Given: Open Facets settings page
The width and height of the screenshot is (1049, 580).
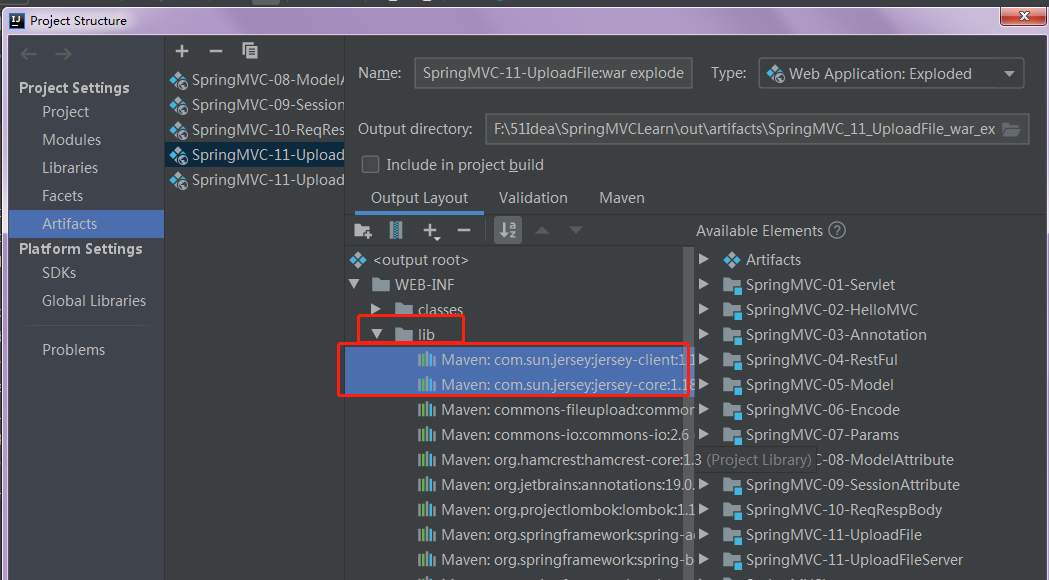Looking at the screenshot, I should (62, 196).
